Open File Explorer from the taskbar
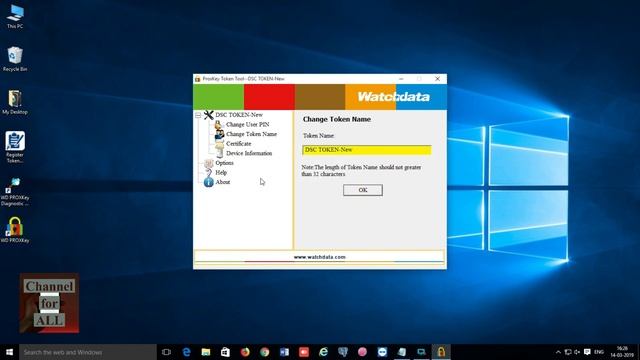640x360 pixels. 206,352
